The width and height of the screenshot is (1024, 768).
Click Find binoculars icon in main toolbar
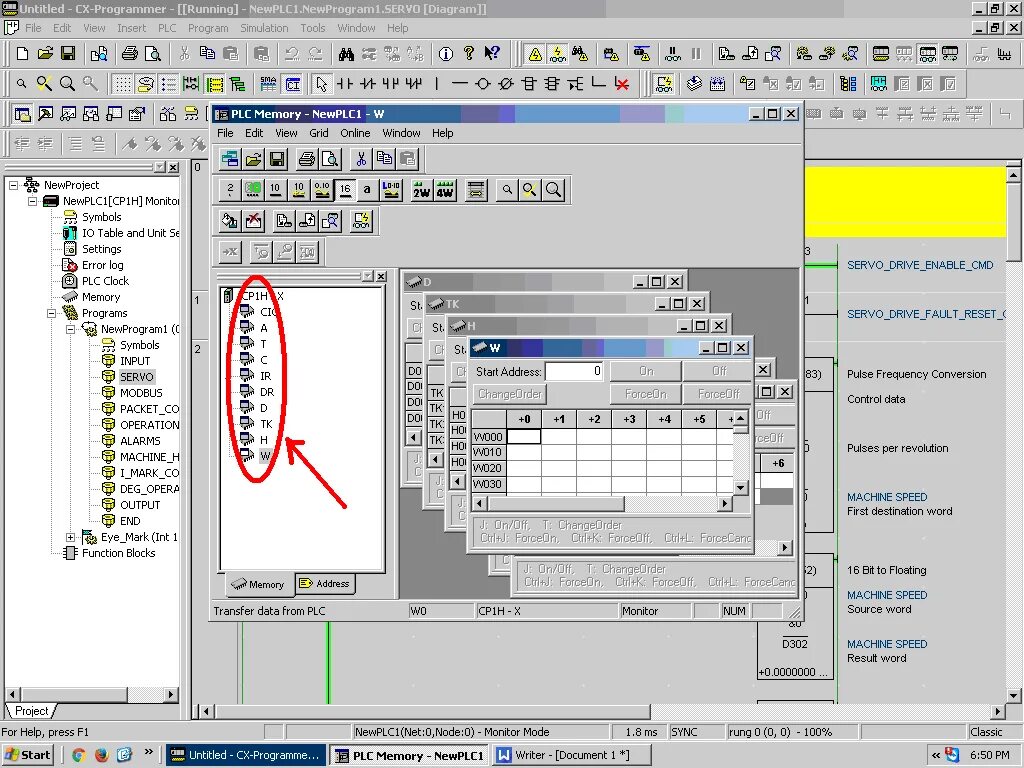coord(346,54)
